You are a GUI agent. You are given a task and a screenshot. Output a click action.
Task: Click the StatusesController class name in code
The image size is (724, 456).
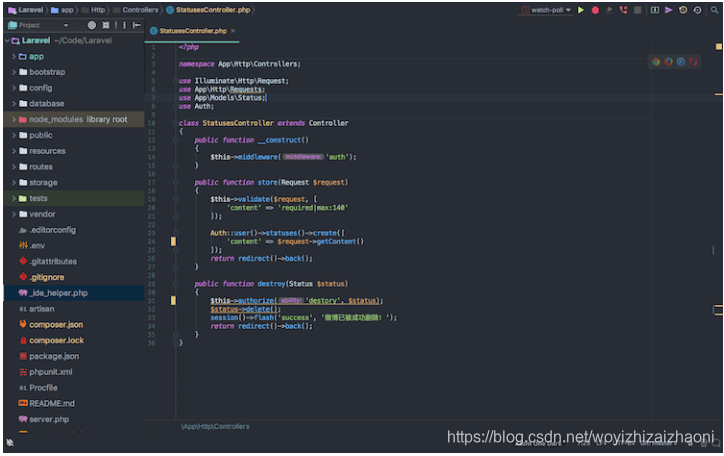click(238, 123)
